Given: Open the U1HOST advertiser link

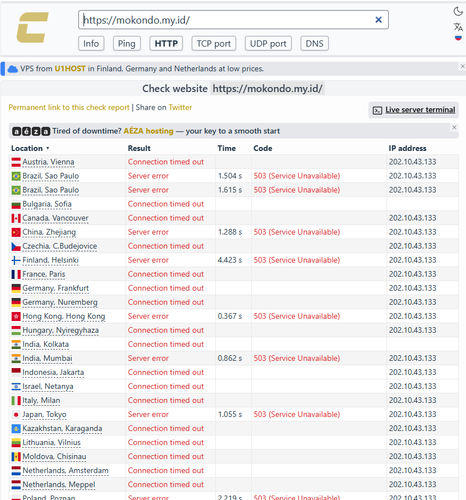Looking at the screenshot, I should [x=70, y=69].
